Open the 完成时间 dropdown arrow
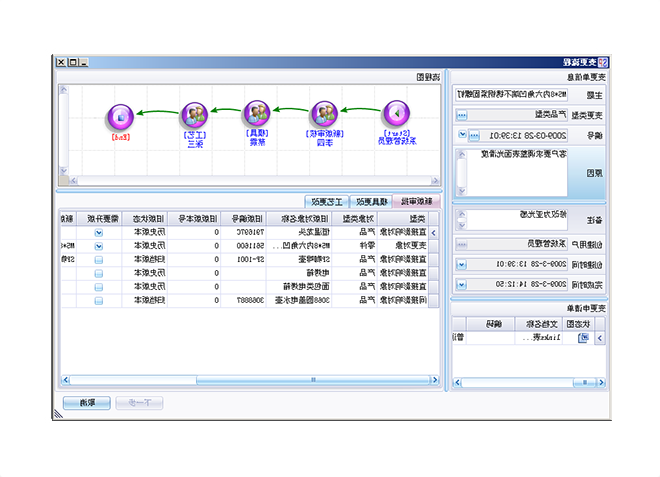This screenshot has width=660, height=477. click(461, 284)
